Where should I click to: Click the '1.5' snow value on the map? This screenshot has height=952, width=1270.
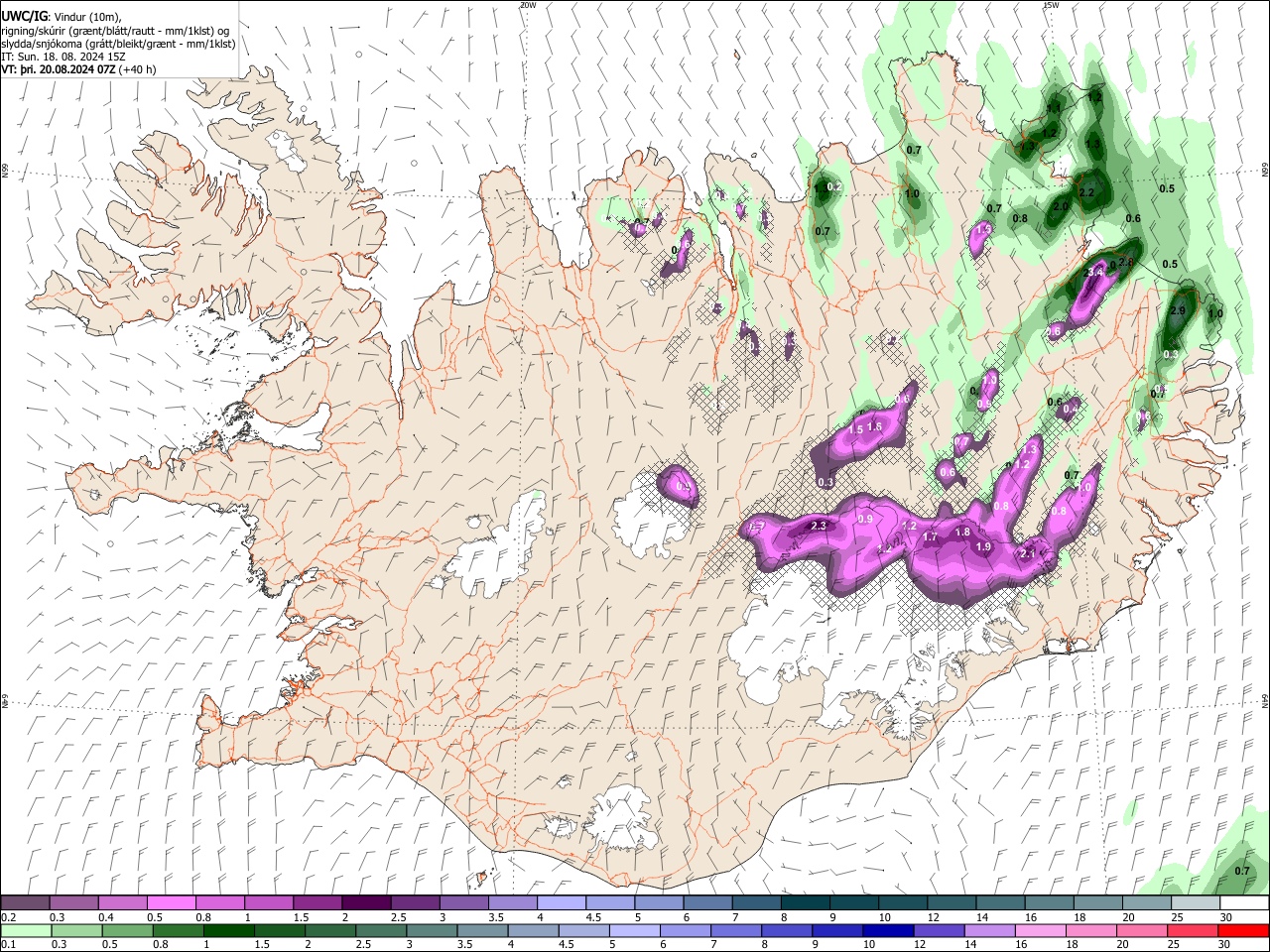[x=855, y=430]
